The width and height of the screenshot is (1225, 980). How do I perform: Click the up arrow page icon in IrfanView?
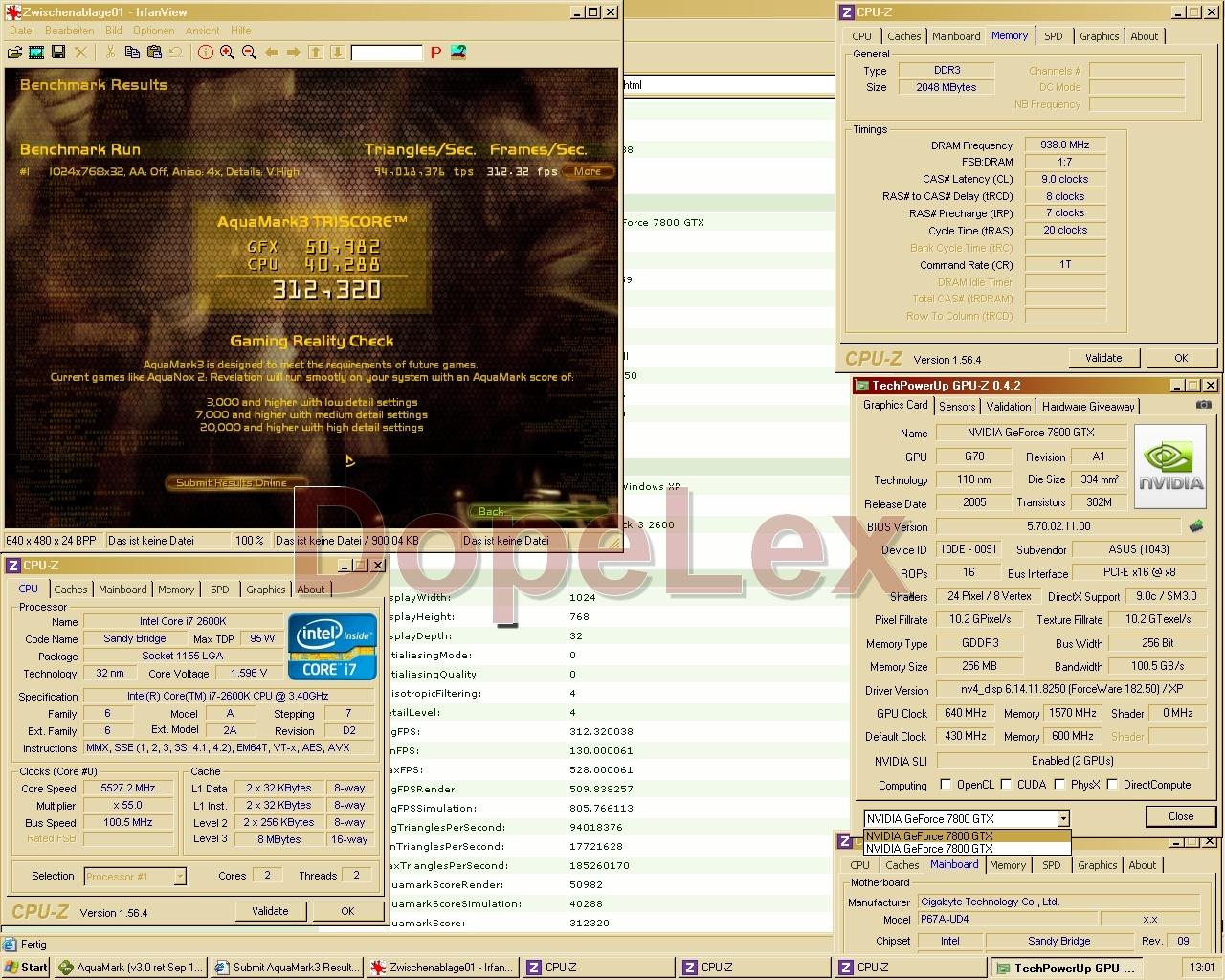coord(316,53)
